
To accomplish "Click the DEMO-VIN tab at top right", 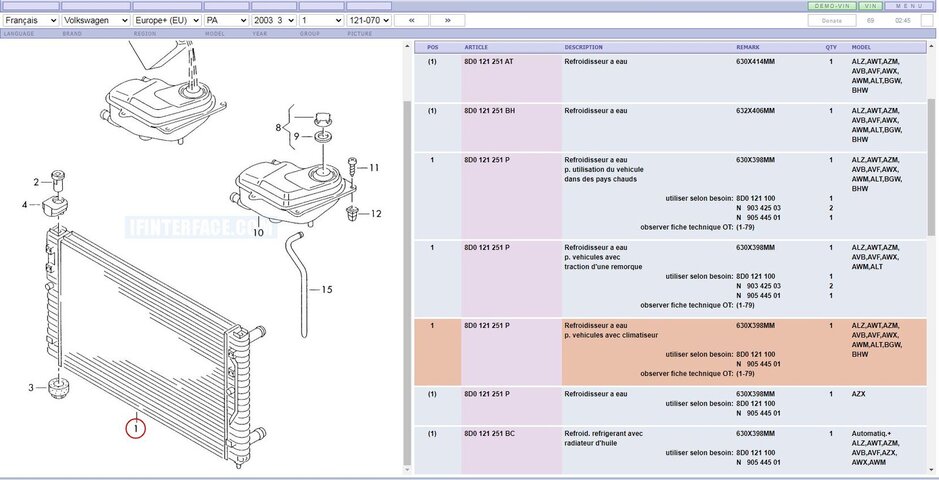I will point(832,6).
